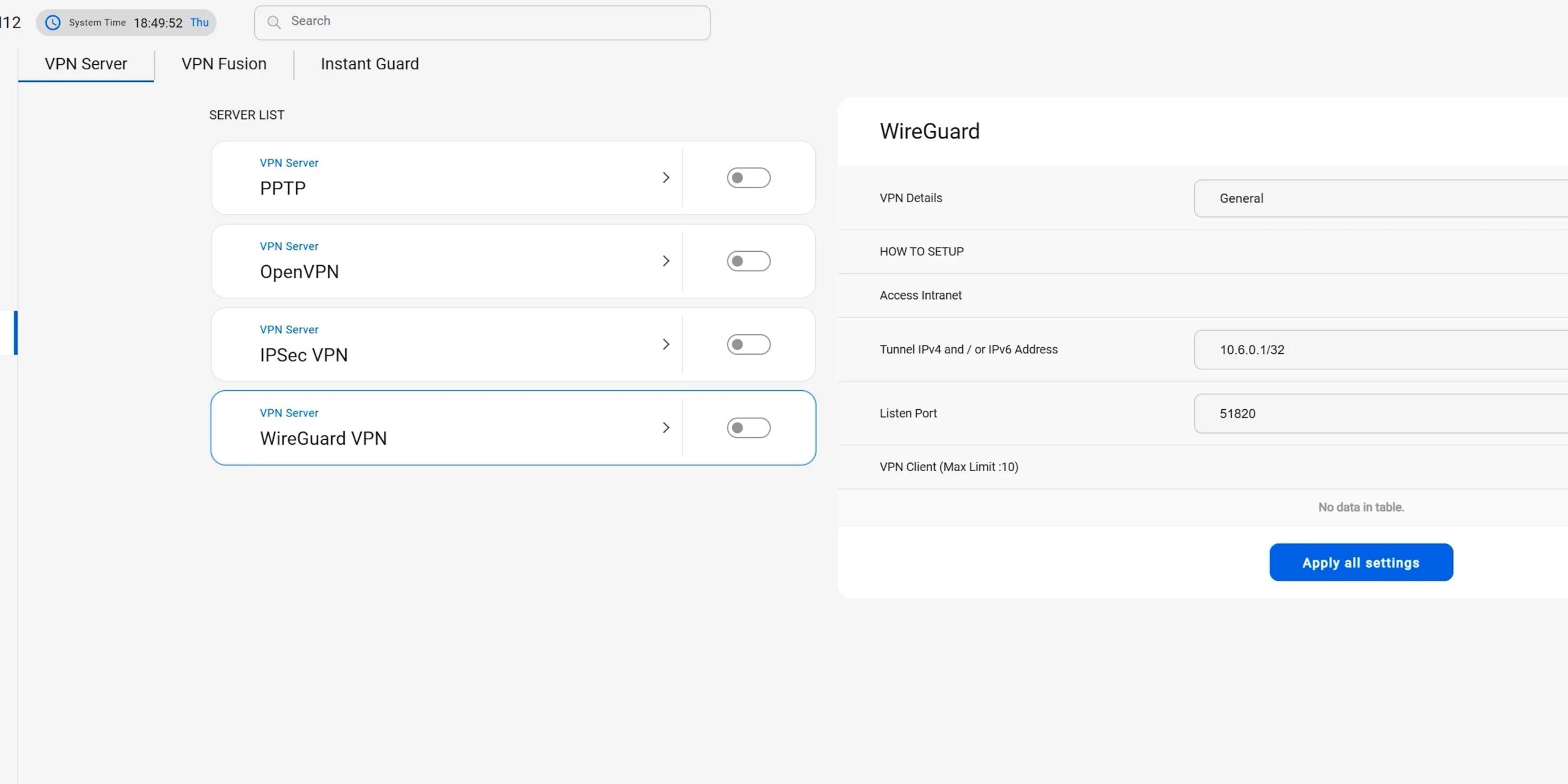Screen dimensions: 1568x784
Task: Enable the OpenVPN server toggle
Action: click(x=748, y=261)
